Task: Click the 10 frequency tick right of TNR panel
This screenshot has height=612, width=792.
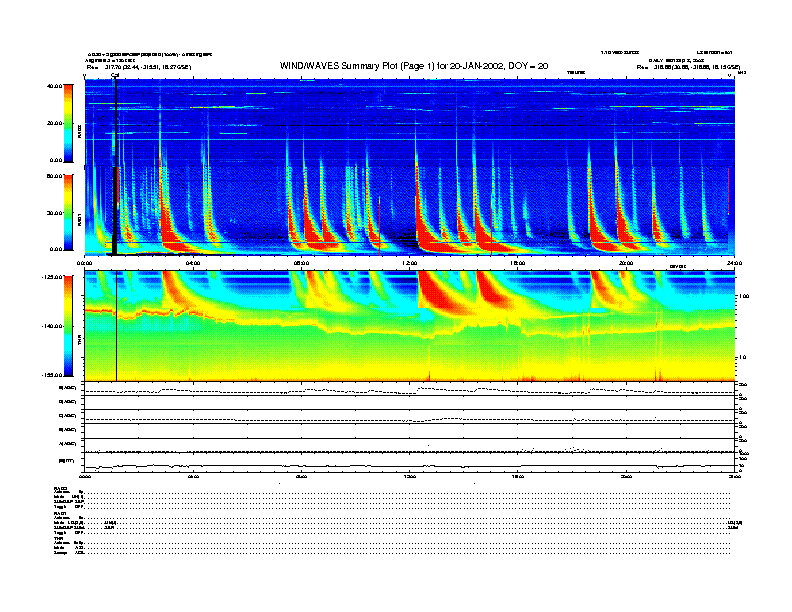Action: tap(742, 358)
